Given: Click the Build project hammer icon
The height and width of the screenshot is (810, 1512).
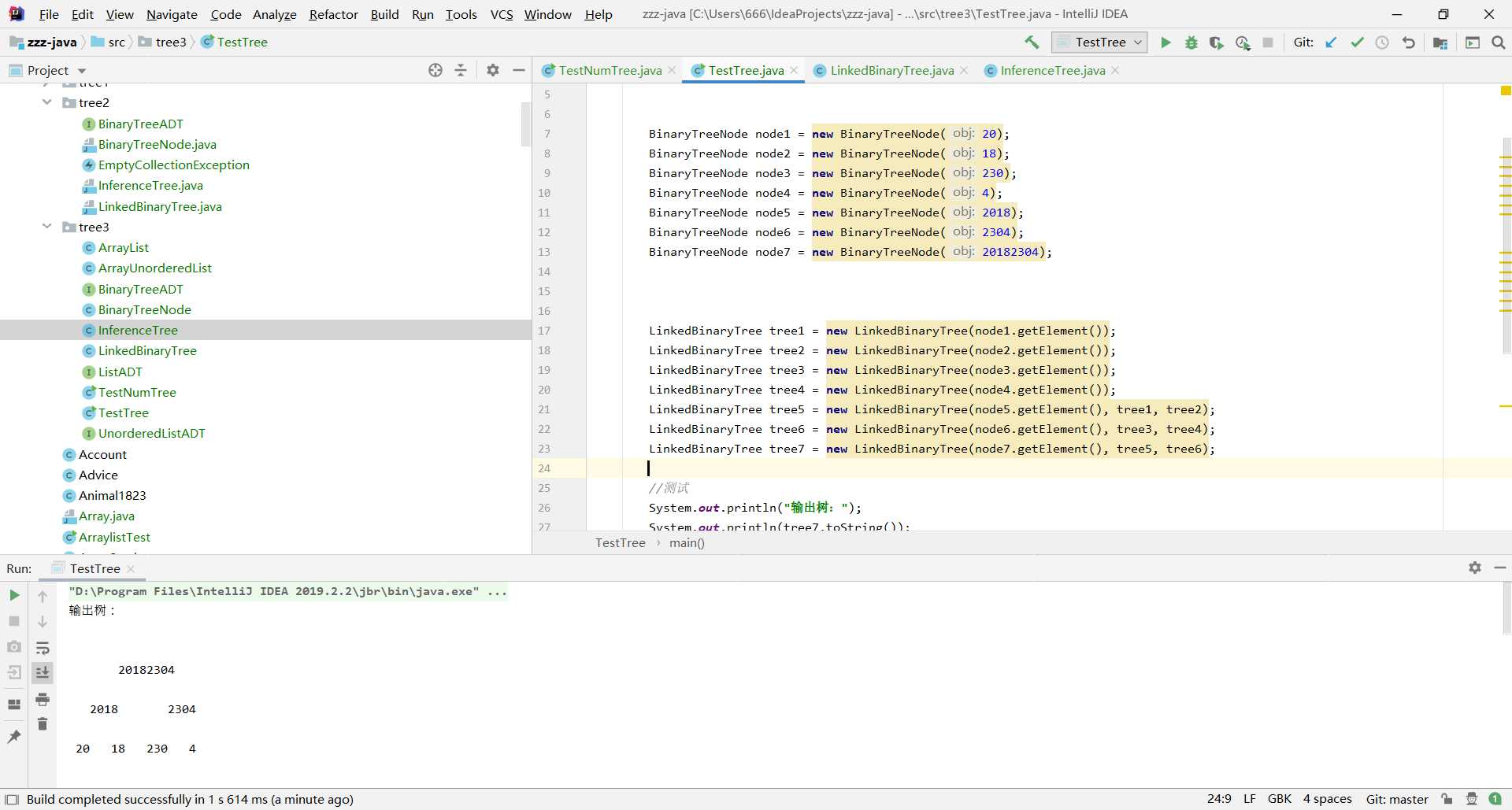Looking at the screenshot, I should (x=1032, y=43).
